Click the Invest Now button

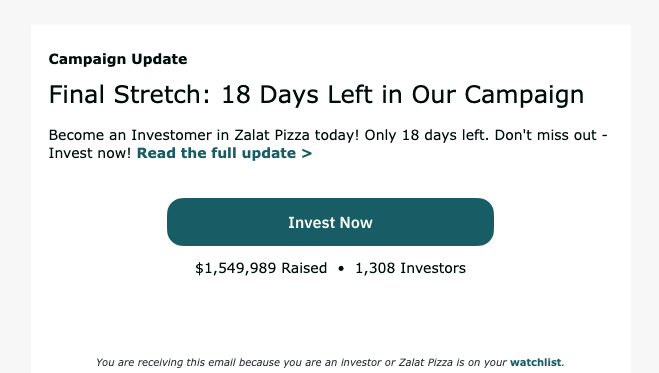(x=330, y=222)
